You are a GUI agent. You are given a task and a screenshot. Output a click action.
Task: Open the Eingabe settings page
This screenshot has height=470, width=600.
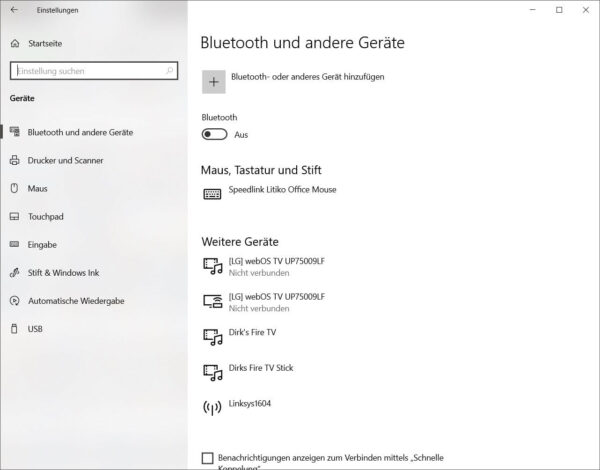click(42, 245)
